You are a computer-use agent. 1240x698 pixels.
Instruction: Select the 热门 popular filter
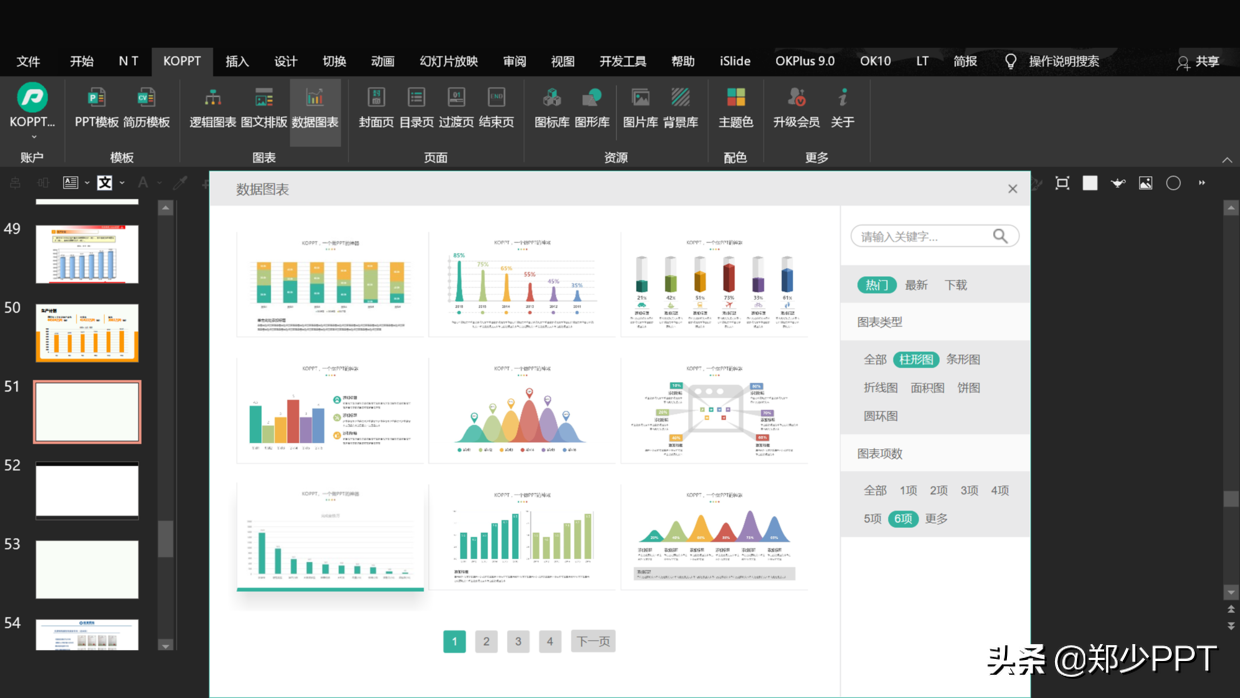click(x=877, y=285)
